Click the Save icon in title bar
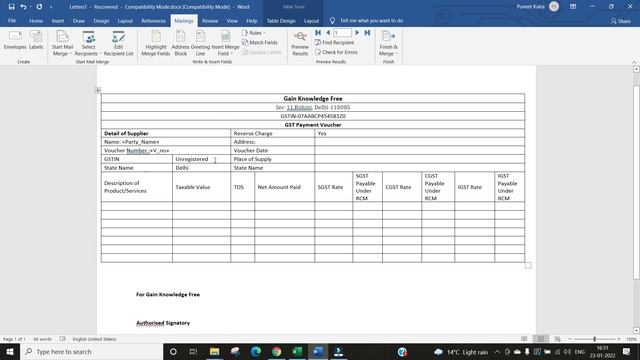This screenshot has height=360, width=640. coord(11,7)
